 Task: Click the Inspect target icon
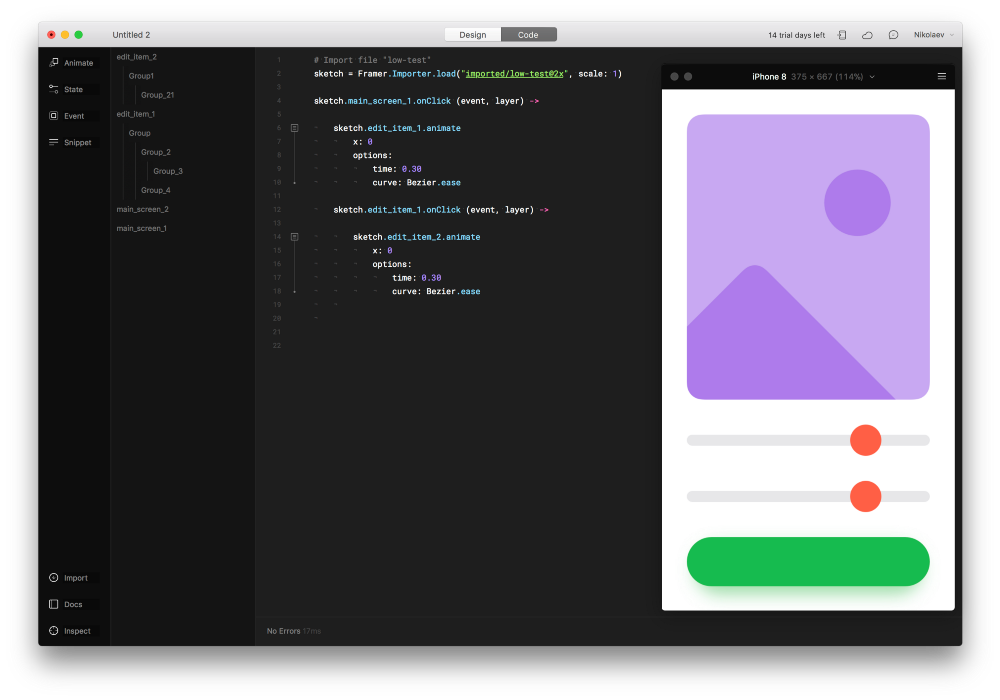click(54, 631)
